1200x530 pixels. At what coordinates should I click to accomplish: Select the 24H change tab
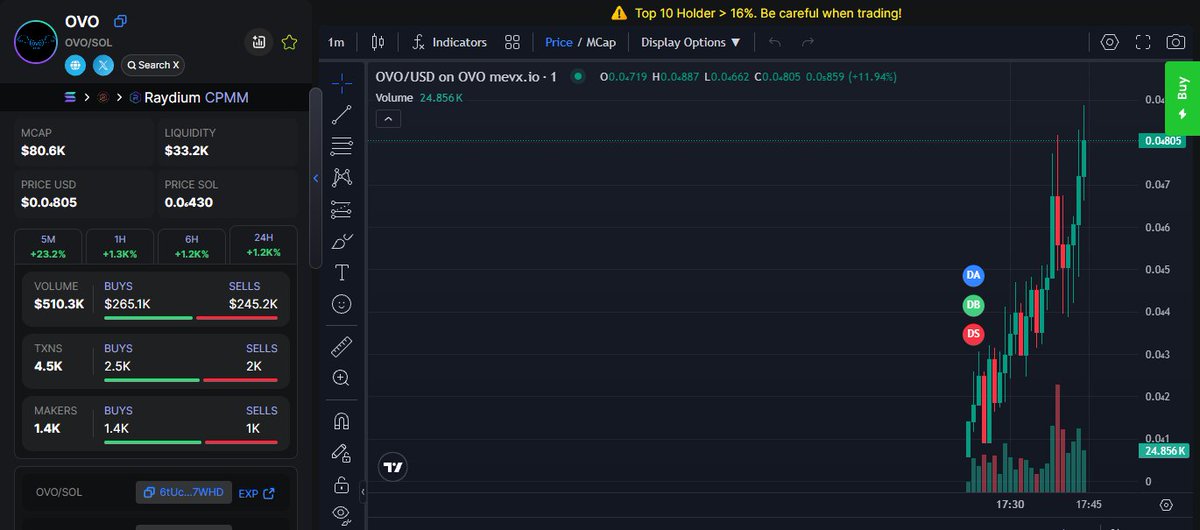tap(263, 246)
